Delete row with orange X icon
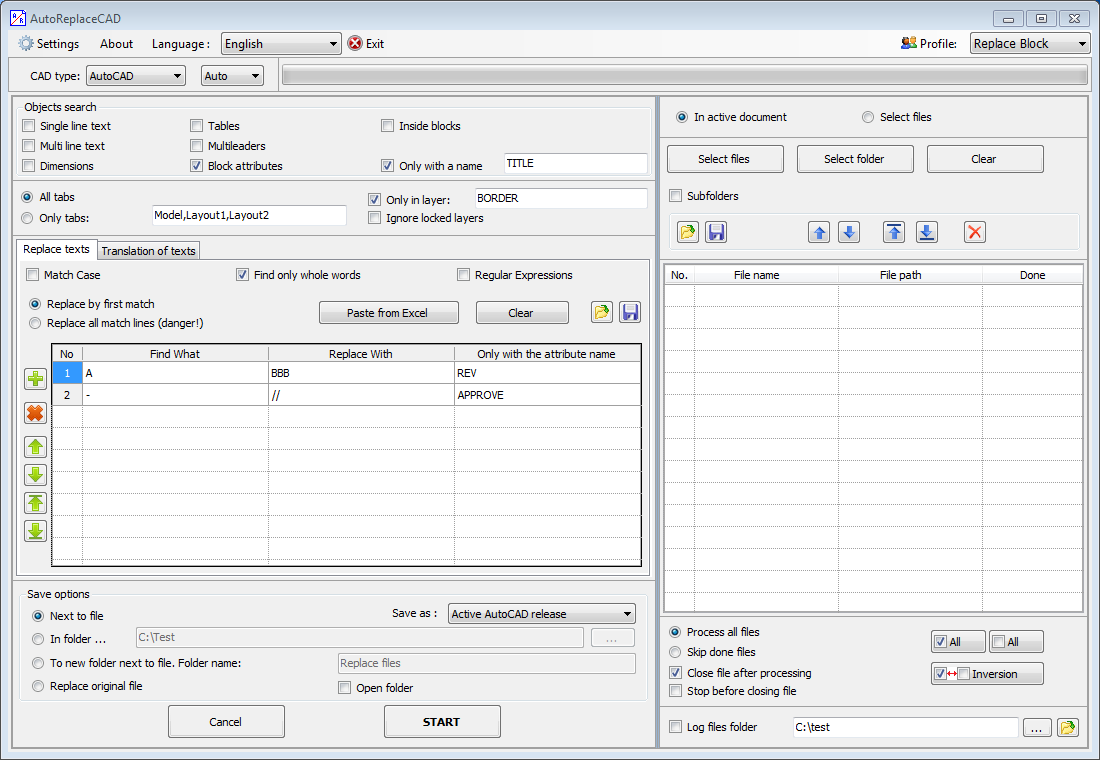The height and width of the screenshot is (760, 1100). click(x=35, y=413)
